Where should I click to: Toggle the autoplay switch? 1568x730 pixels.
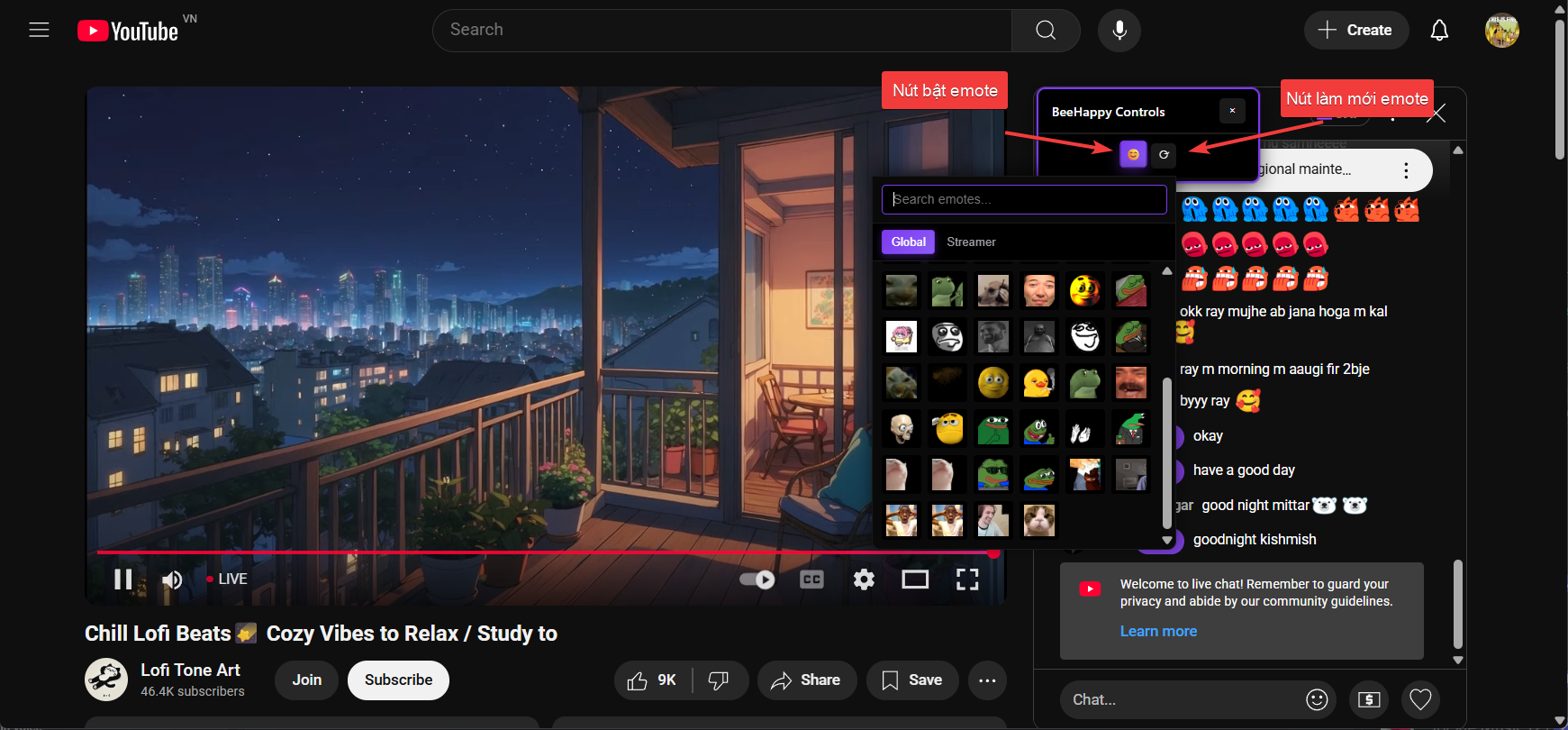(x=757, y=579)
